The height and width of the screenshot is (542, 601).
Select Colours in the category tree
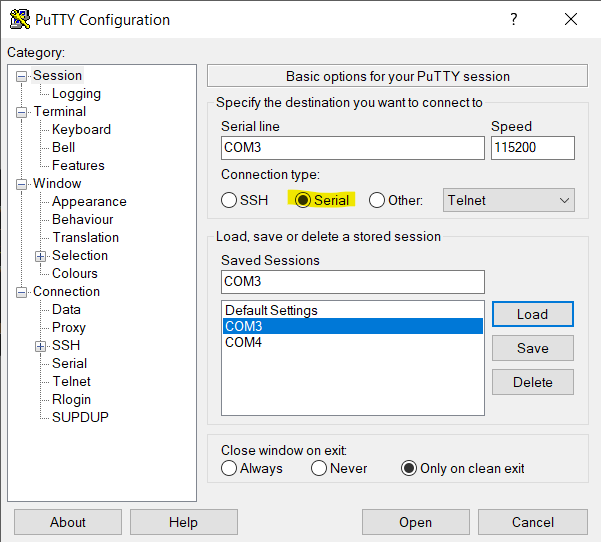click(75, 273)
